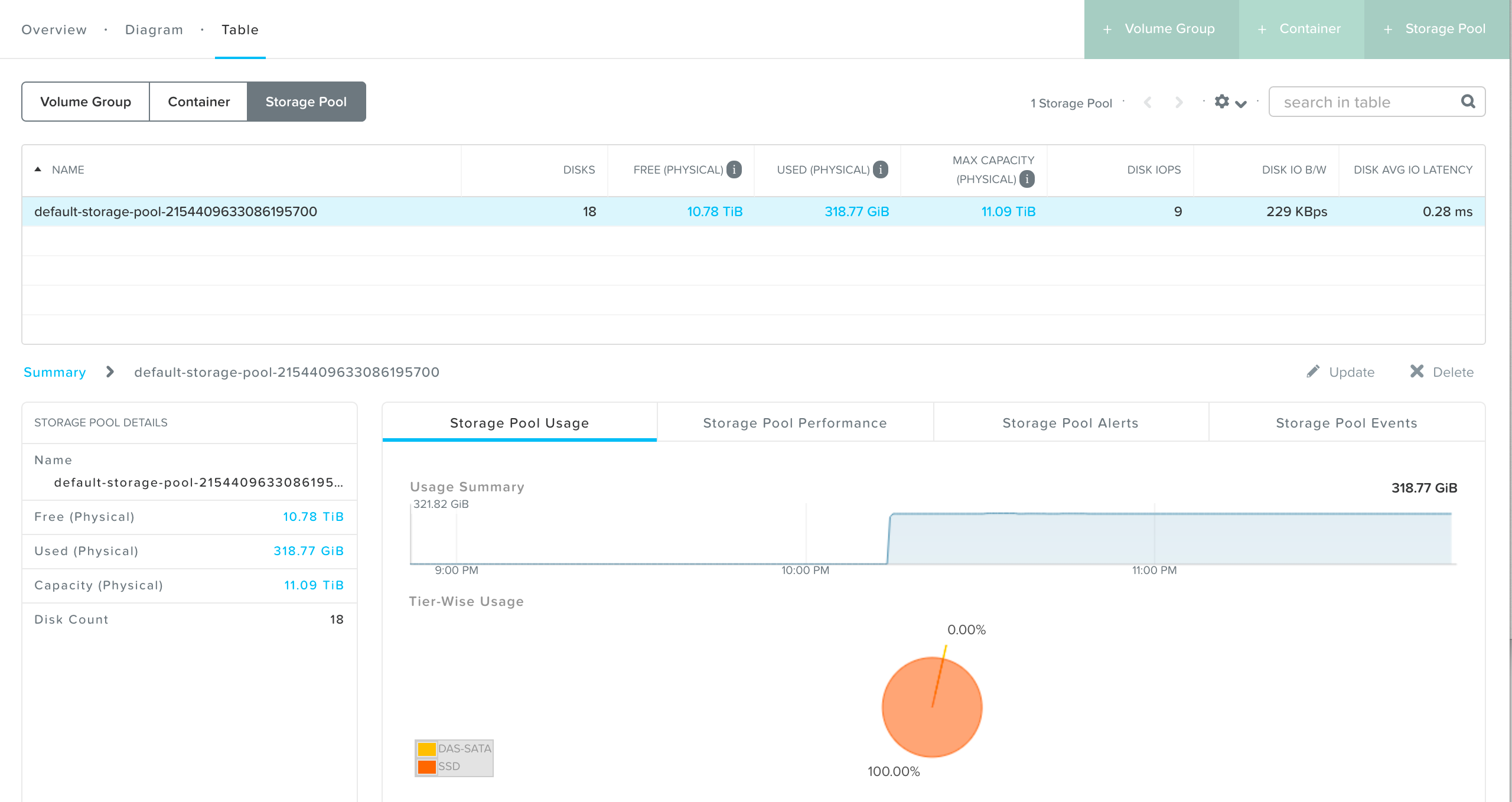
Task: Switch table view to Container
Action: 198,101
